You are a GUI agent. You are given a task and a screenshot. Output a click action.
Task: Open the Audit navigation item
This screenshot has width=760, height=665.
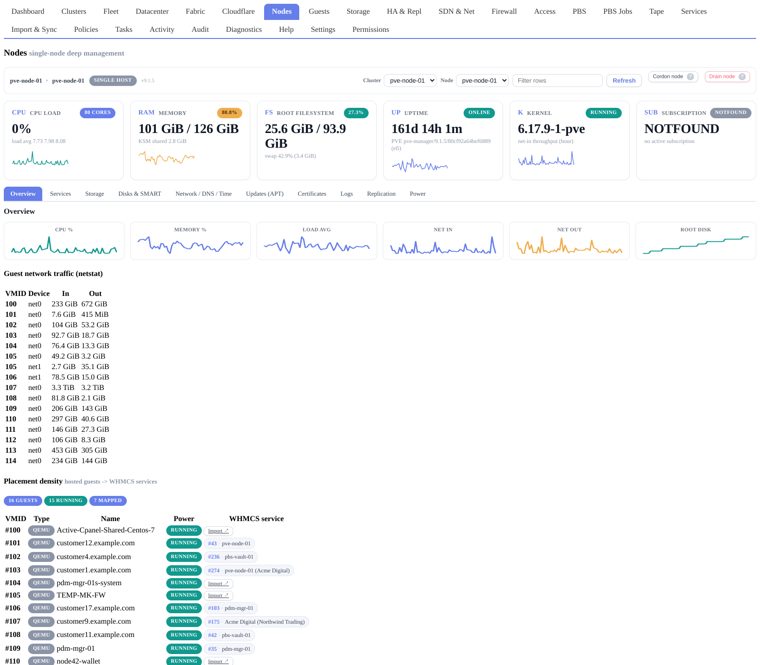pos(200,29)
